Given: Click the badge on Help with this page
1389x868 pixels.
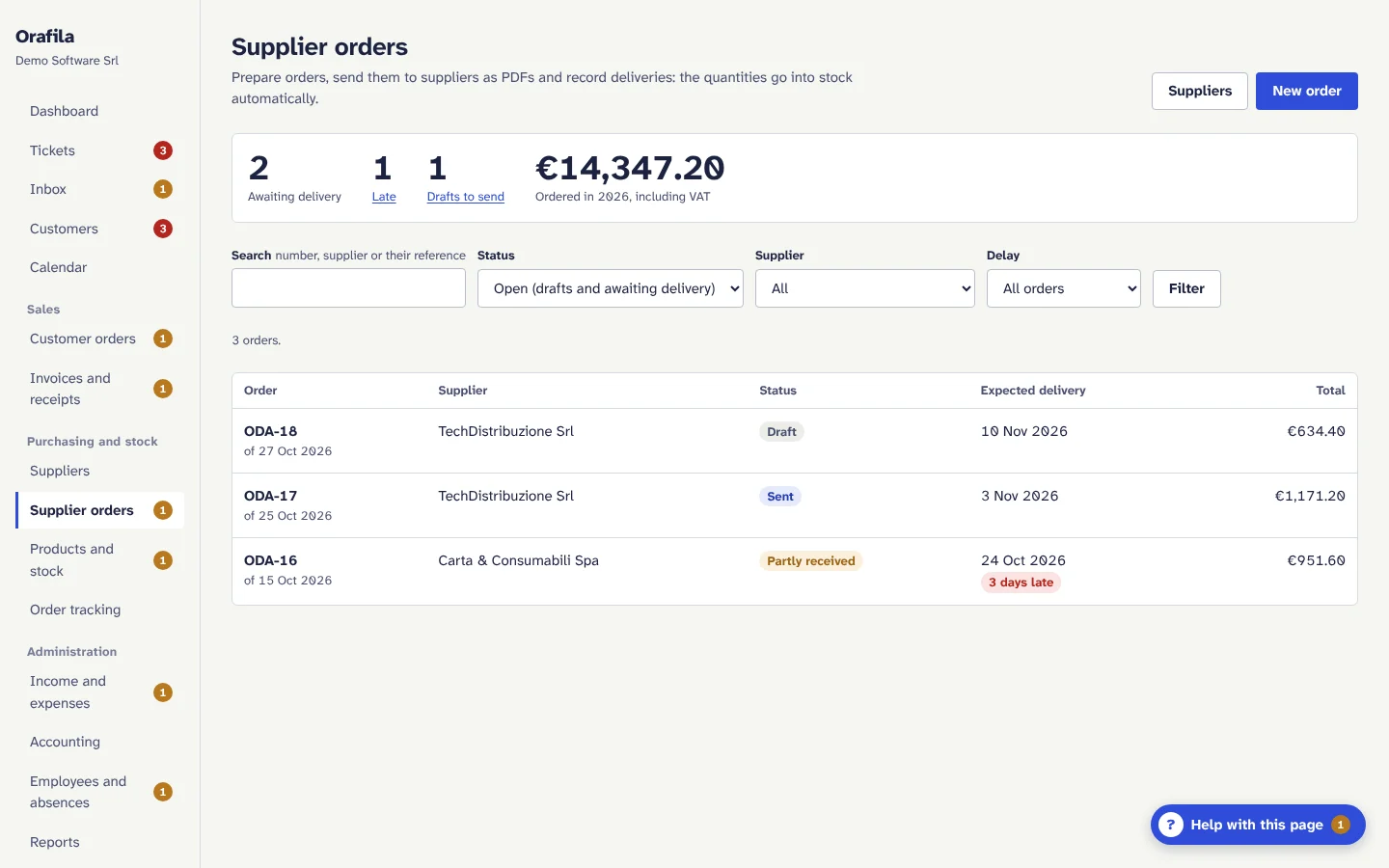Looking at the screenshot, I should click(x=1340, y=825).
